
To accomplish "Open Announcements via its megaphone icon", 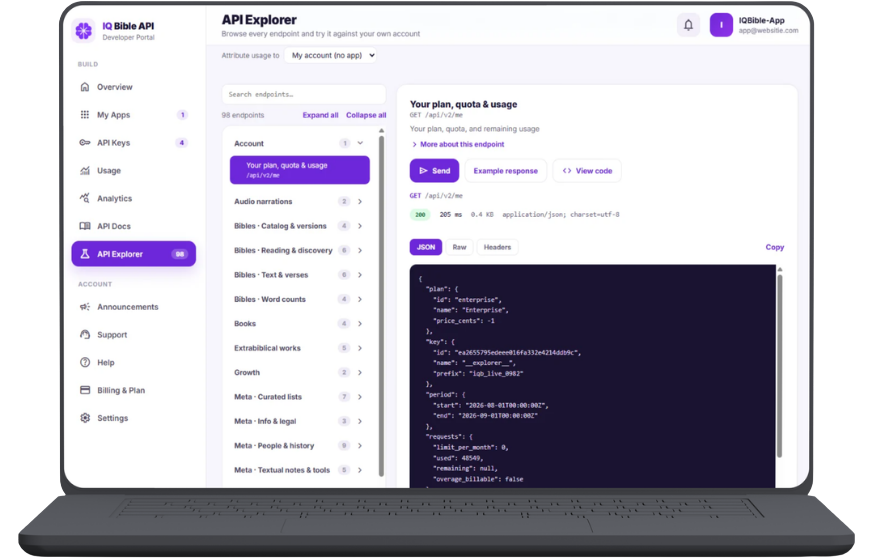I will click(85, 307).
